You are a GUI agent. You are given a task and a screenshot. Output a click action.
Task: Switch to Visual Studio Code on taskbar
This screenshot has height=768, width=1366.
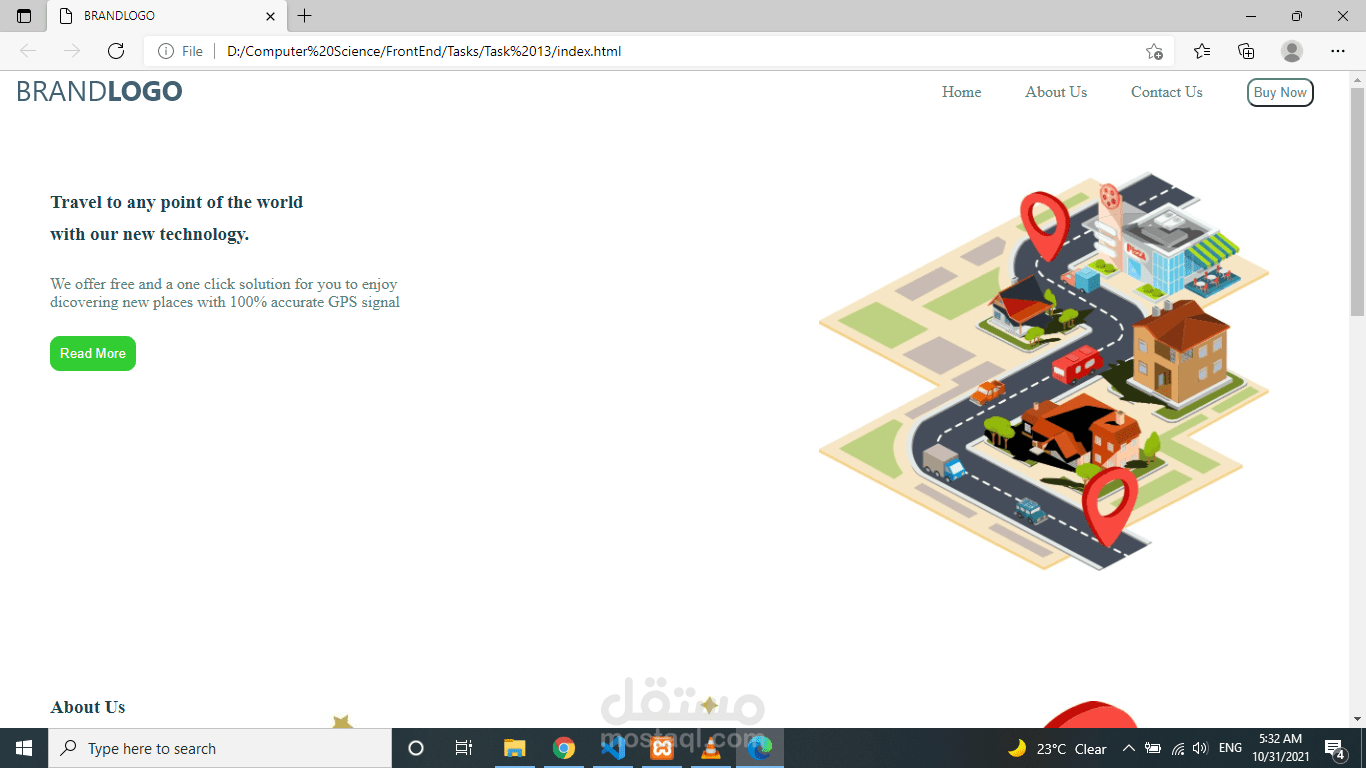613,748
